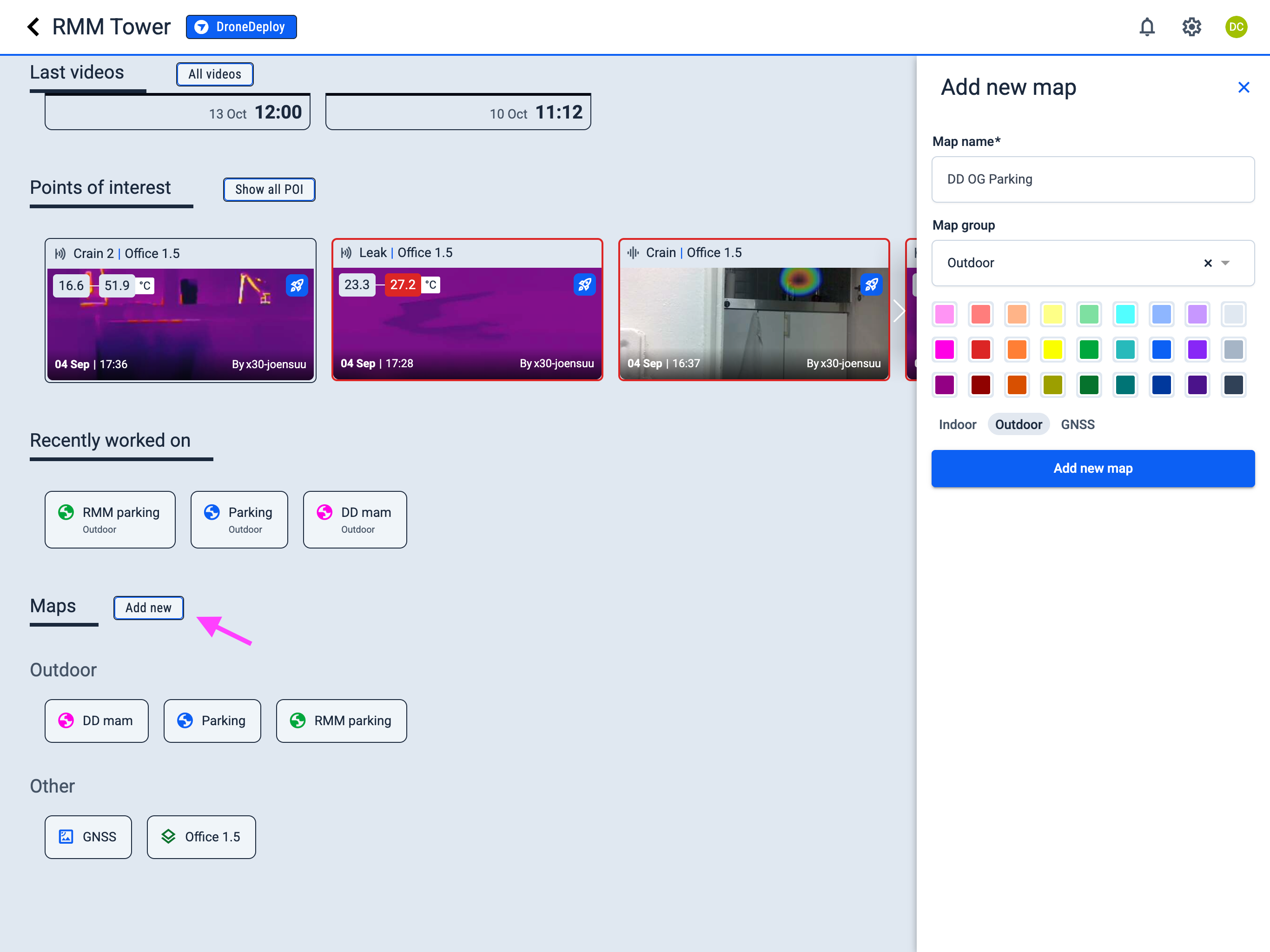Image resolution: width=1270 pixels, height=952 pixels.
Task: Click rocket icon on Leak card
Action: click(x=584, y=285)
